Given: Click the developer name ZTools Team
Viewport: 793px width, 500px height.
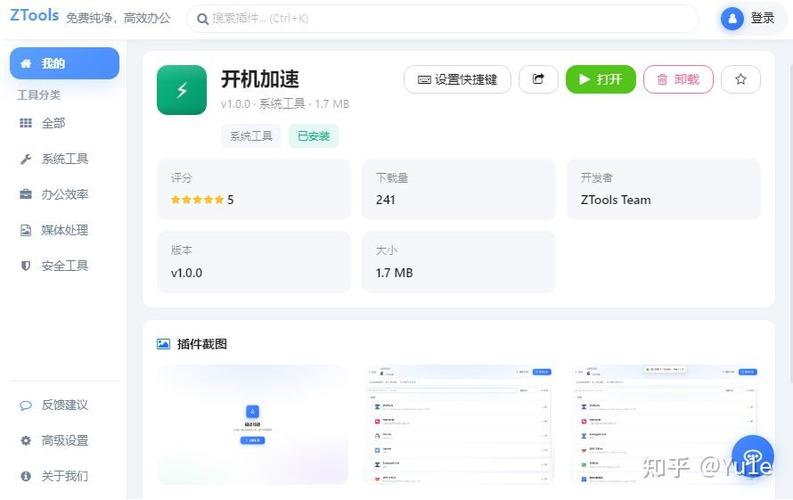Looking at the screenshot, I should (615, 200).
